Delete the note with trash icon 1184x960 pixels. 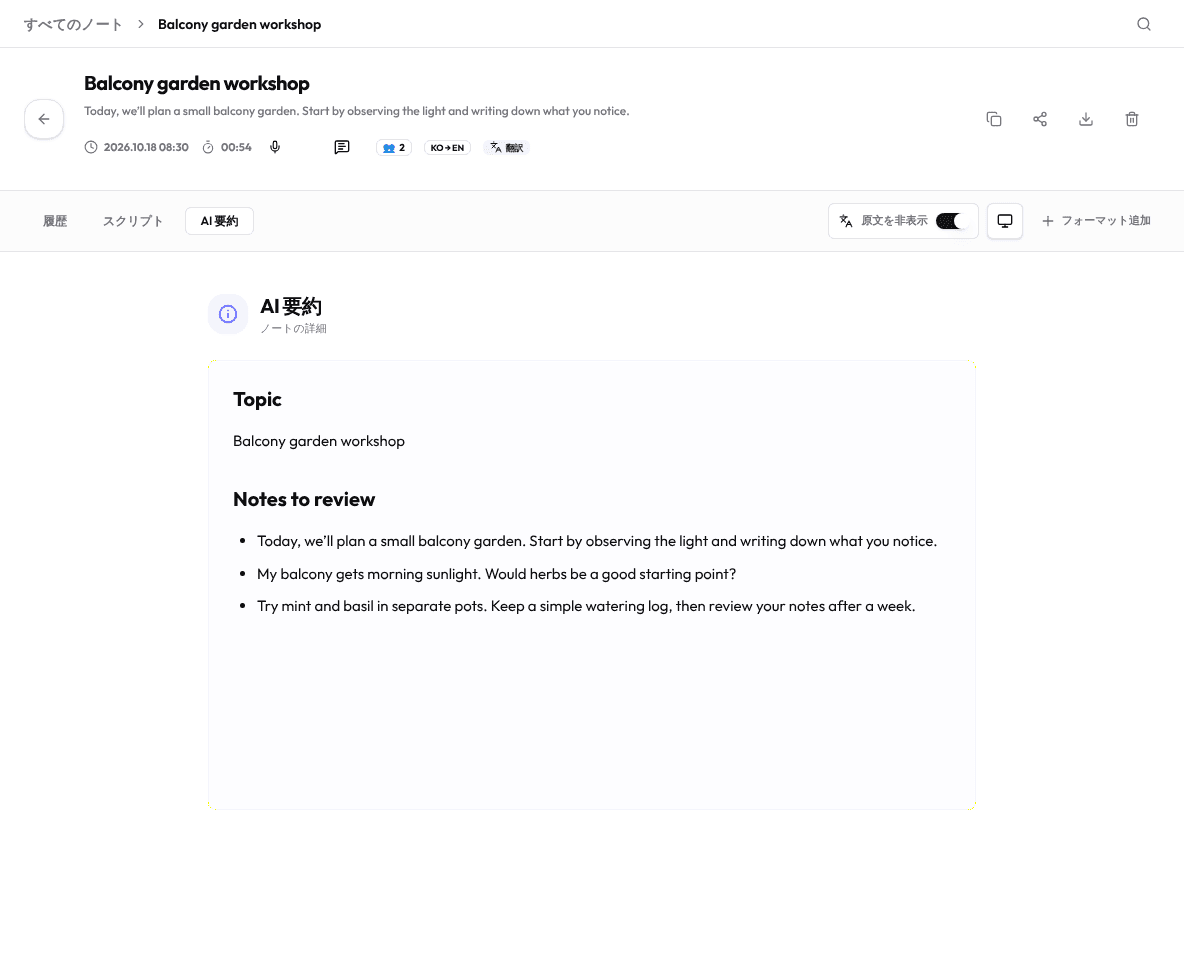pyautogui.click(x=1131, y=119)
